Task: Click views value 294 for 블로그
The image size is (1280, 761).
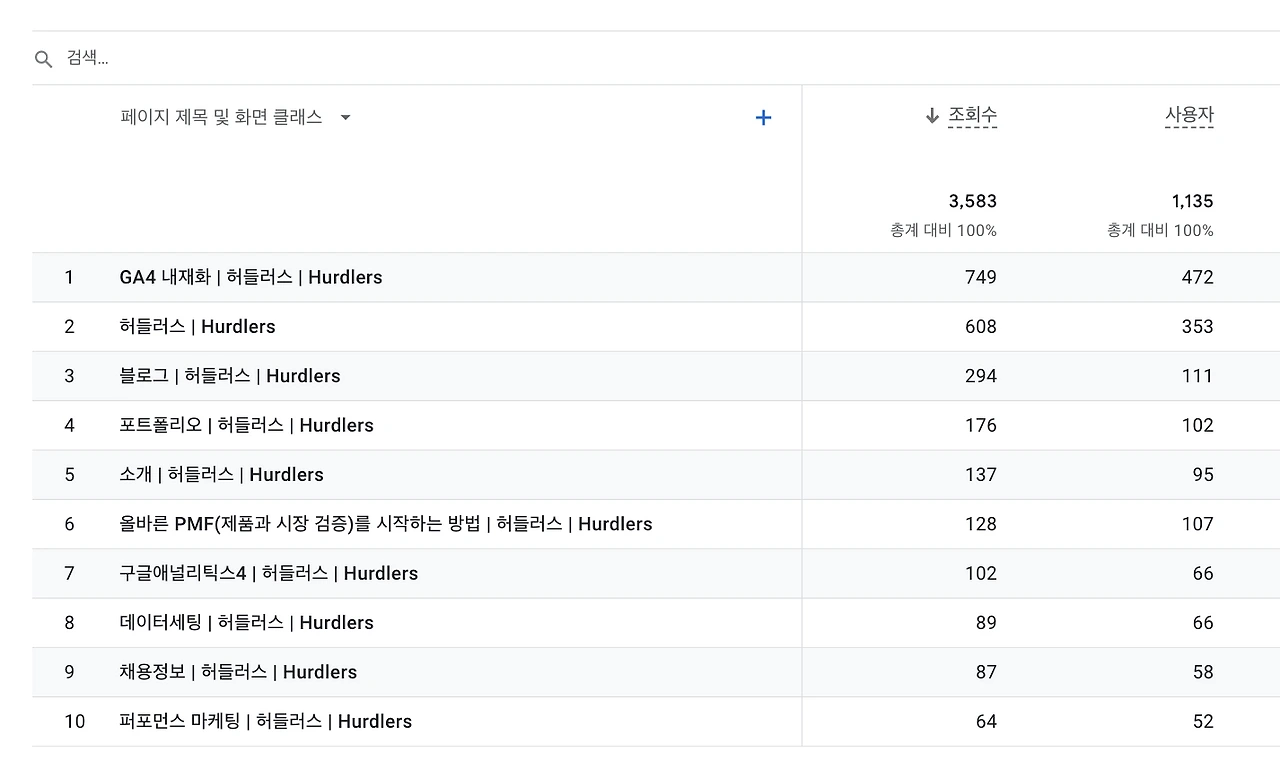Action: pos(981,376)
